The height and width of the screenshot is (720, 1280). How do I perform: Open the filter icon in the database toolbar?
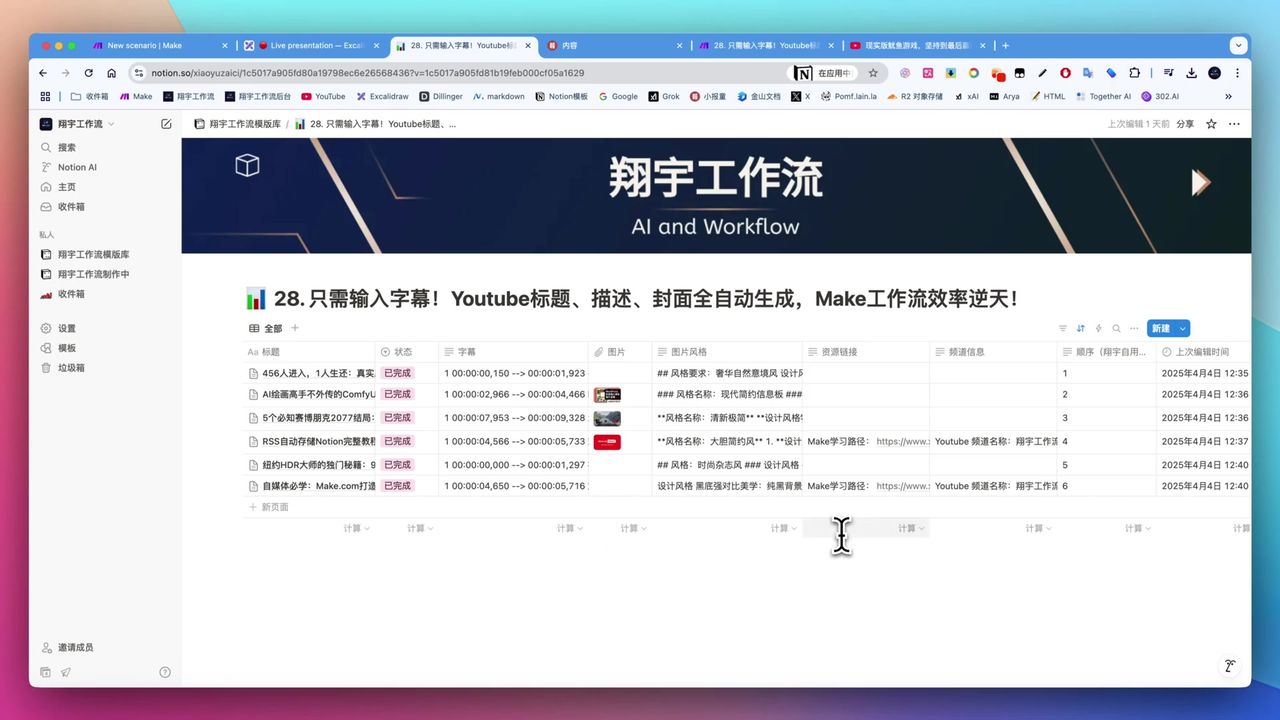point(1062,328)
